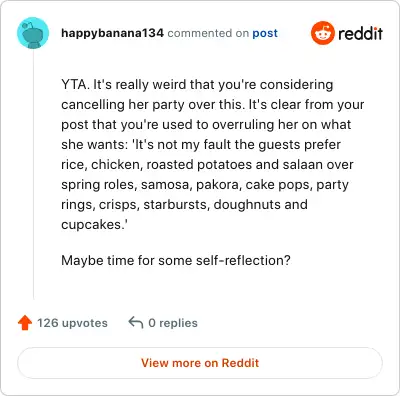This screenshot has width=400, height=396.
Task: Open the happybanana134 username profile
Action: click(112, 33)
